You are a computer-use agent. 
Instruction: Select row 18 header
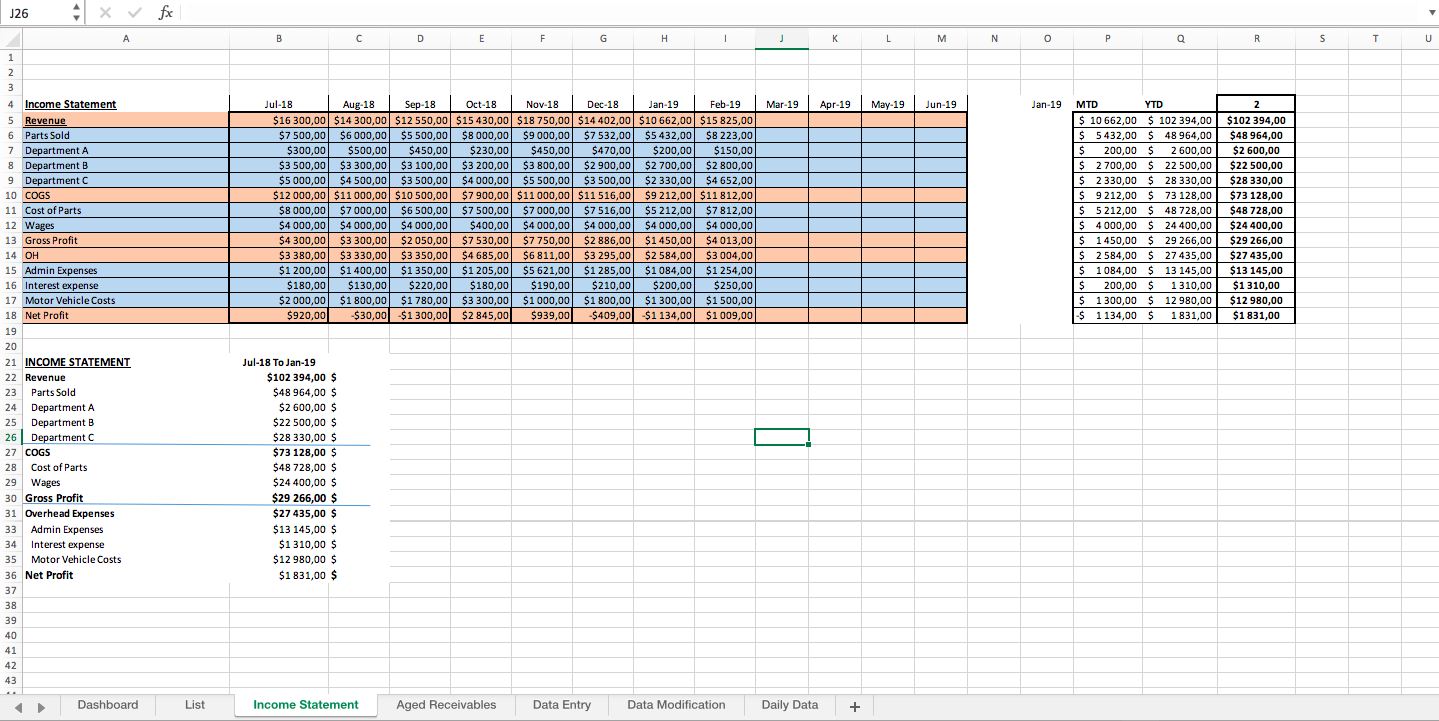(10, 315)
